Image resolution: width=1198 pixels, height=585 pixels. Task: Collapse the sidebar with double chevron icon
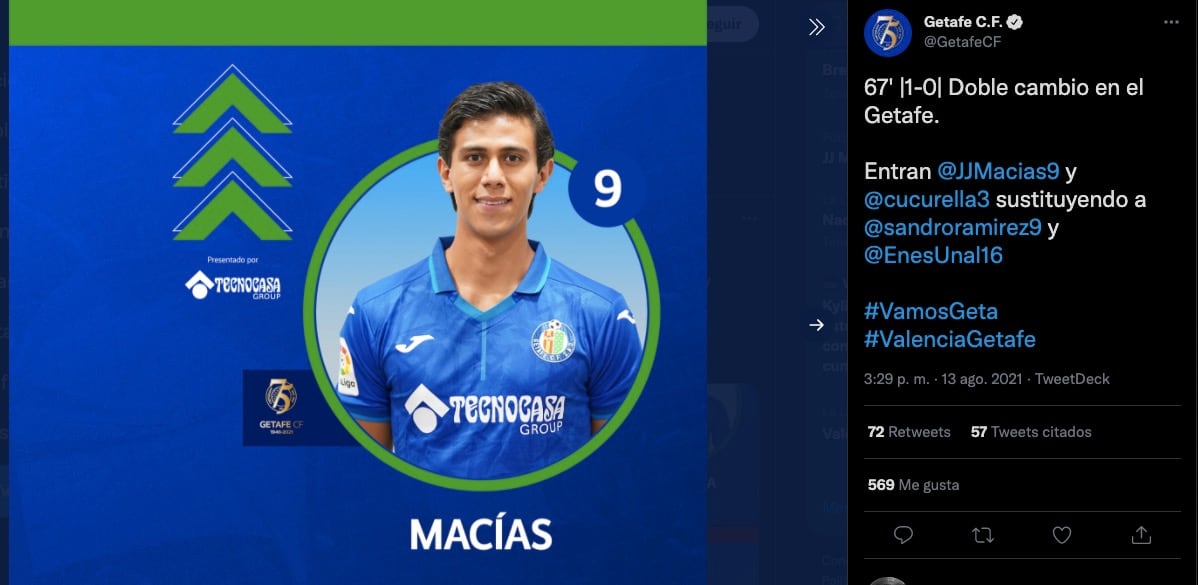click(817, 27)
